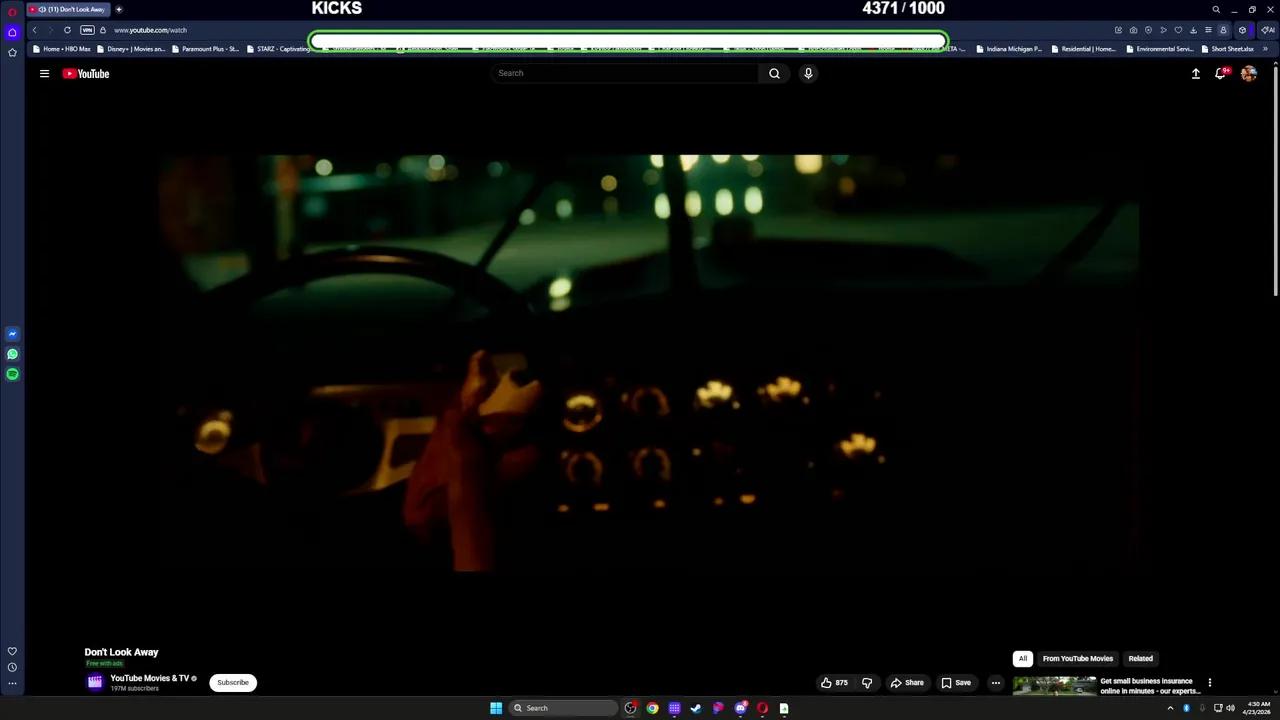Click the address bar URL

(x=150, y=30)
